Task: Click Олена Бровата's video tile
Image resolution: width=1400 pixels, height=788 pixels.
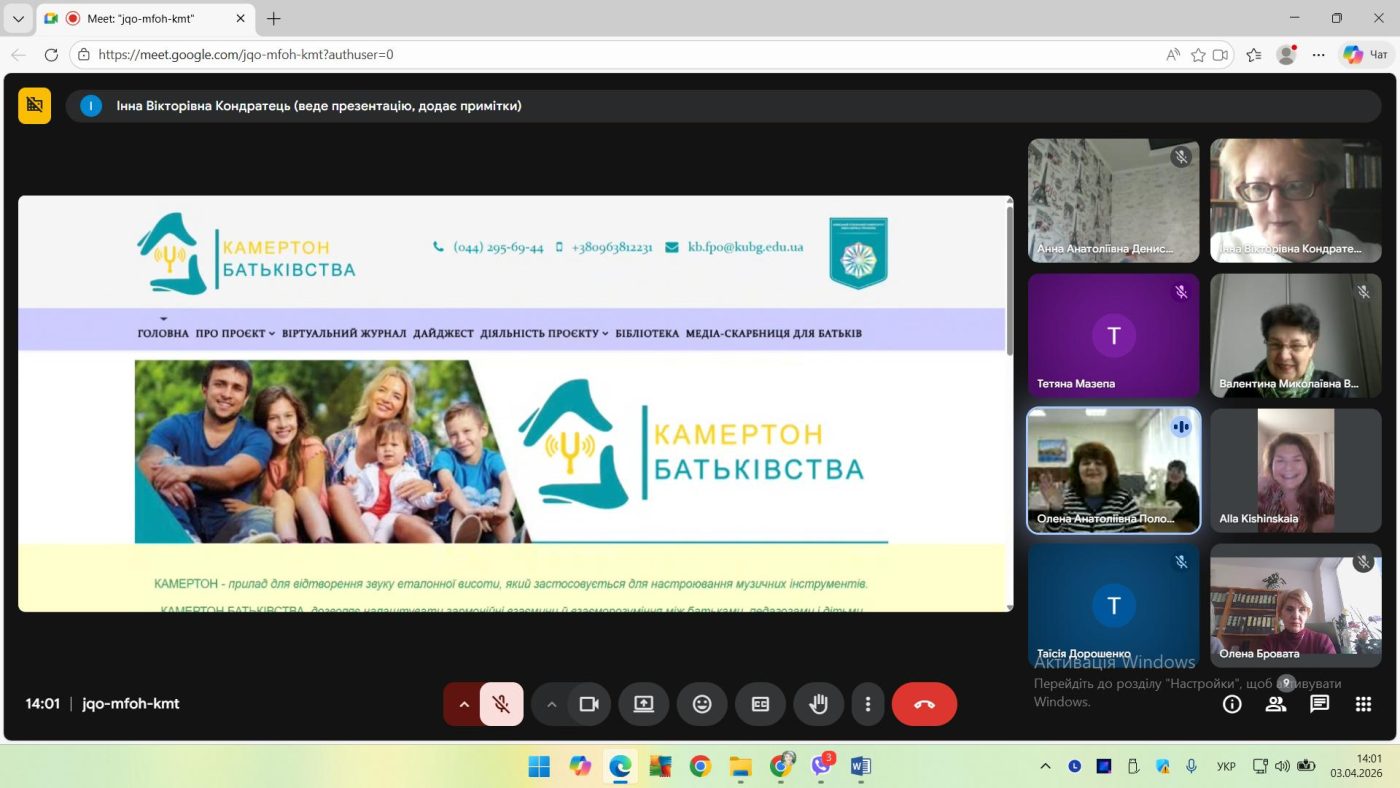Action: [x=1295, y=605]
